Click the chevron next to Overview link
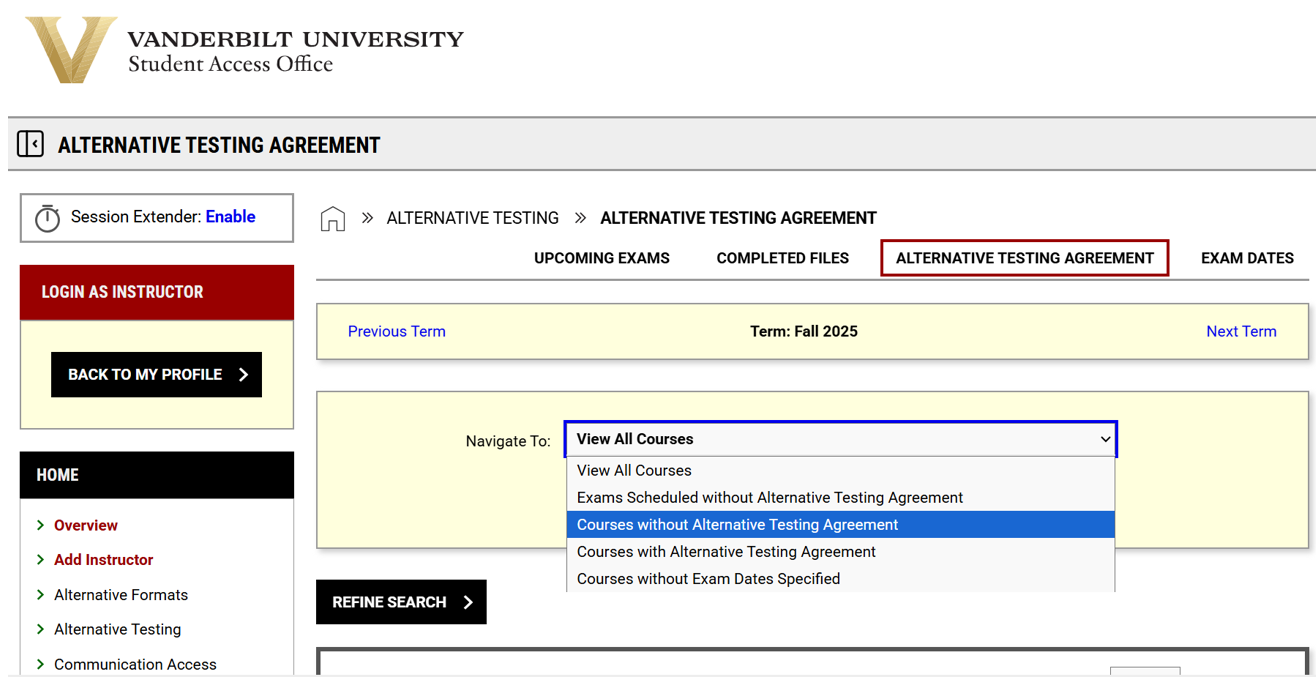The image size is (1316, 683). [40, 525]
